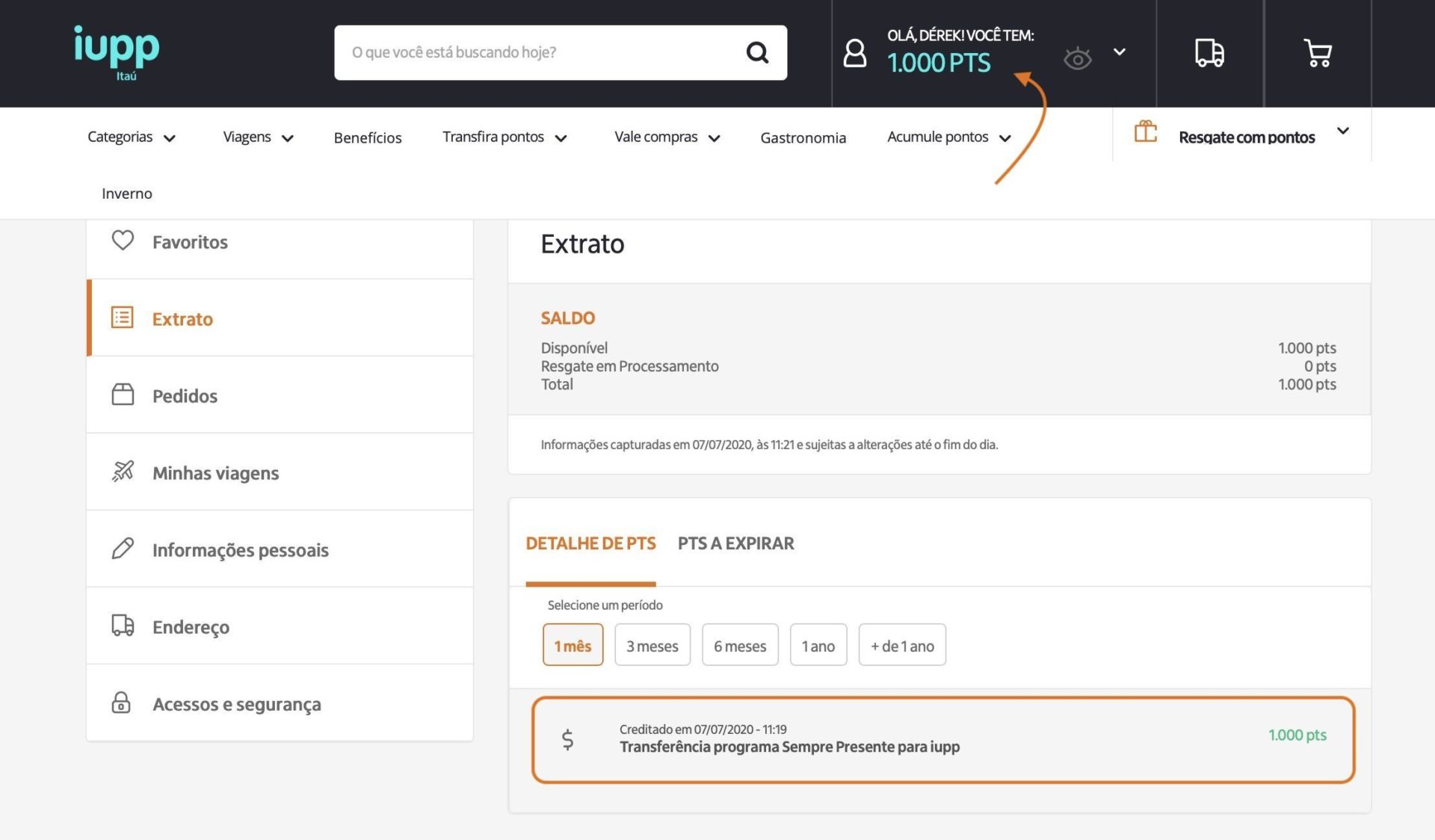Click the Acessos e segurança lock icon

(121, 702)
